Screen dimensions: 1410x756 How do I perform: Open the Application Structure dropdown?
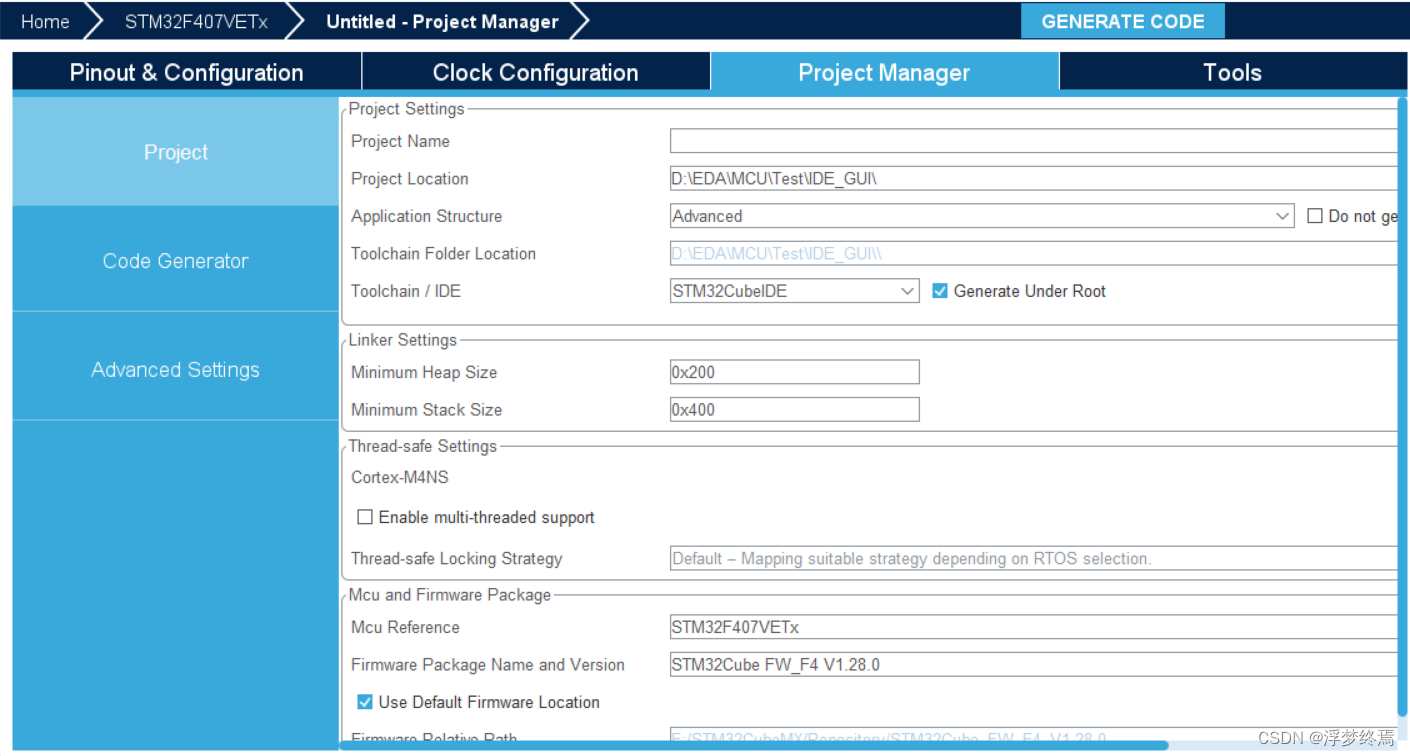(983, 216)
